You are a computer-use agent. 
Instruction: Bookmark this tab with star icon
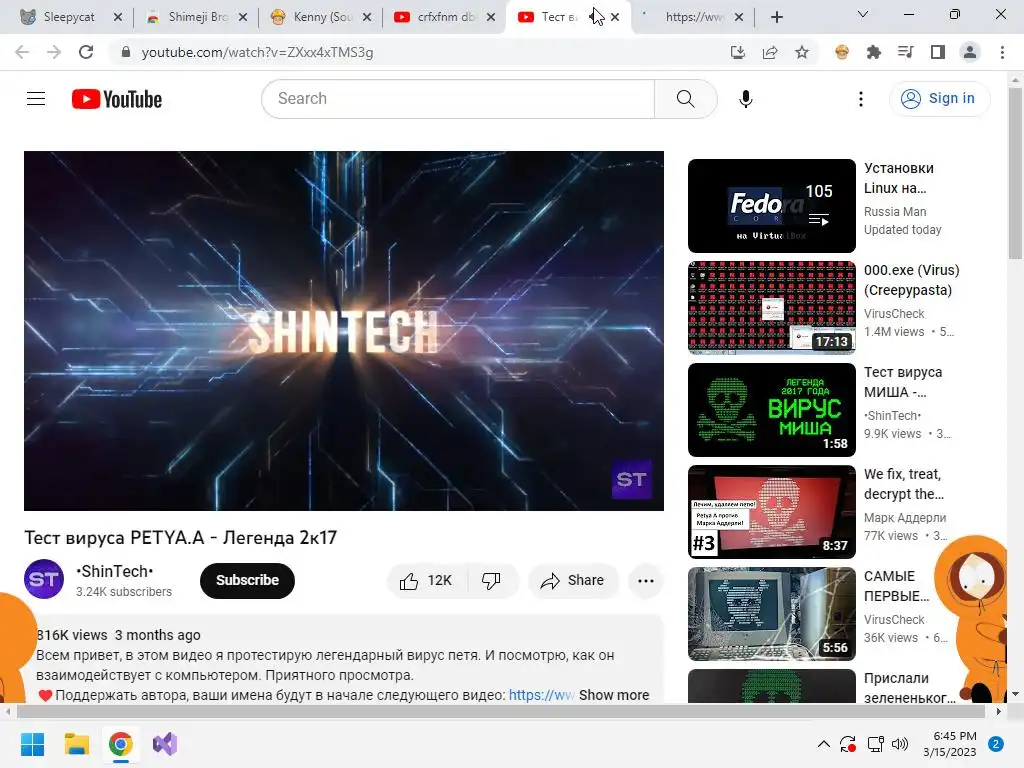pyautogui.click(x=802, y=52)
